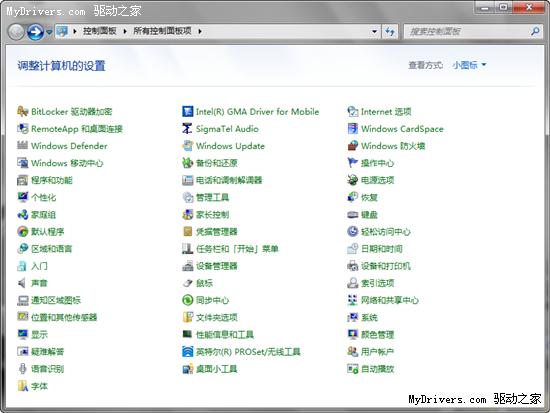Open the 凭据管理器 link
The image size is (550, 413).
point(217,232)
